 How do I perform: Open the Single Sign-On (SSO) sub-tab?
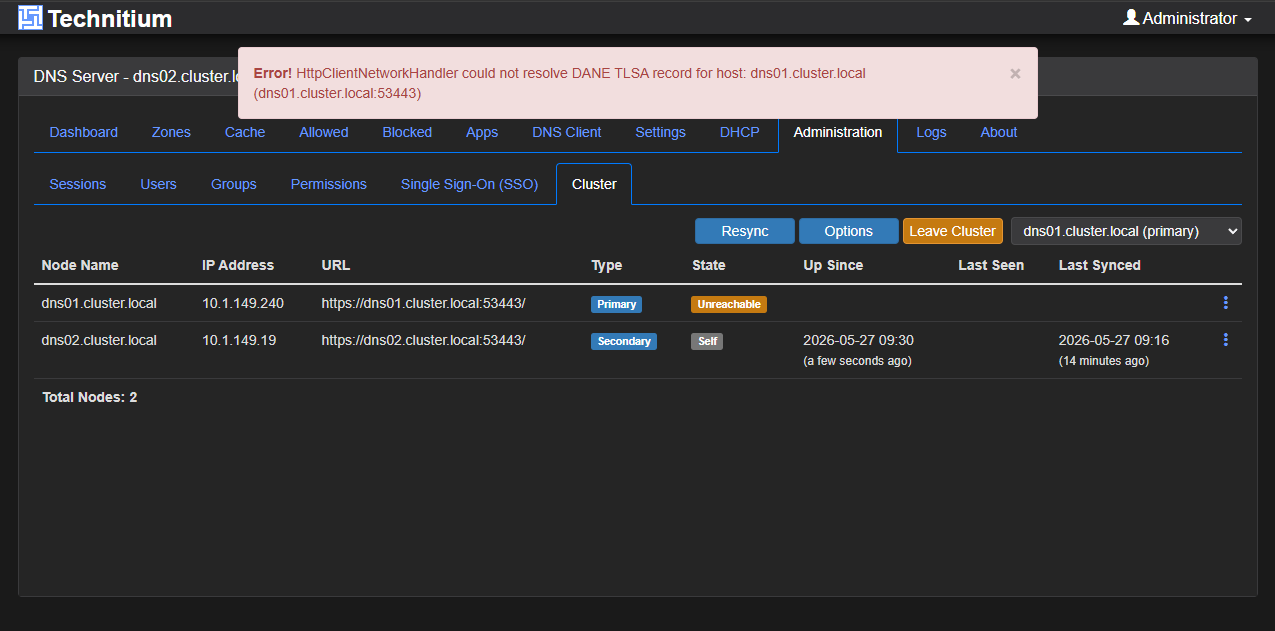coord(469,184)
